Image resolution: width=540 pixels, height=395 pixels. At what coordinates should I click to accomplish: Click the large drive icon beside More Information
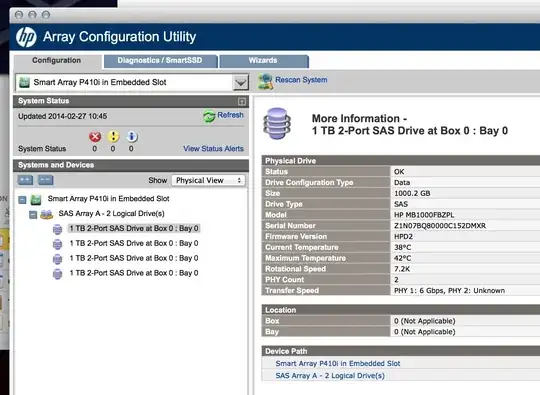coord(277,124)
